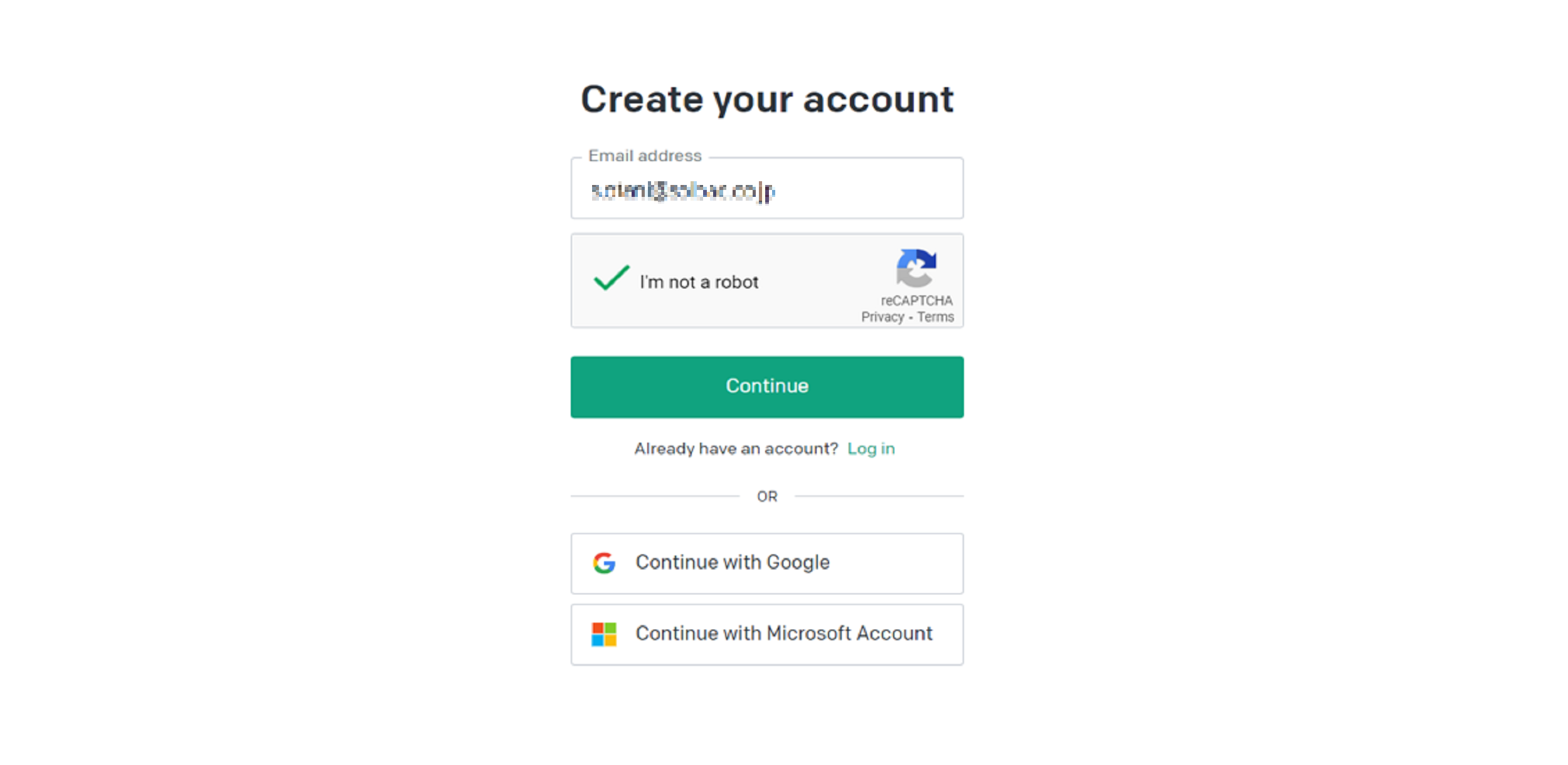Click the Google G logo icon

click(x=604, y=563)
